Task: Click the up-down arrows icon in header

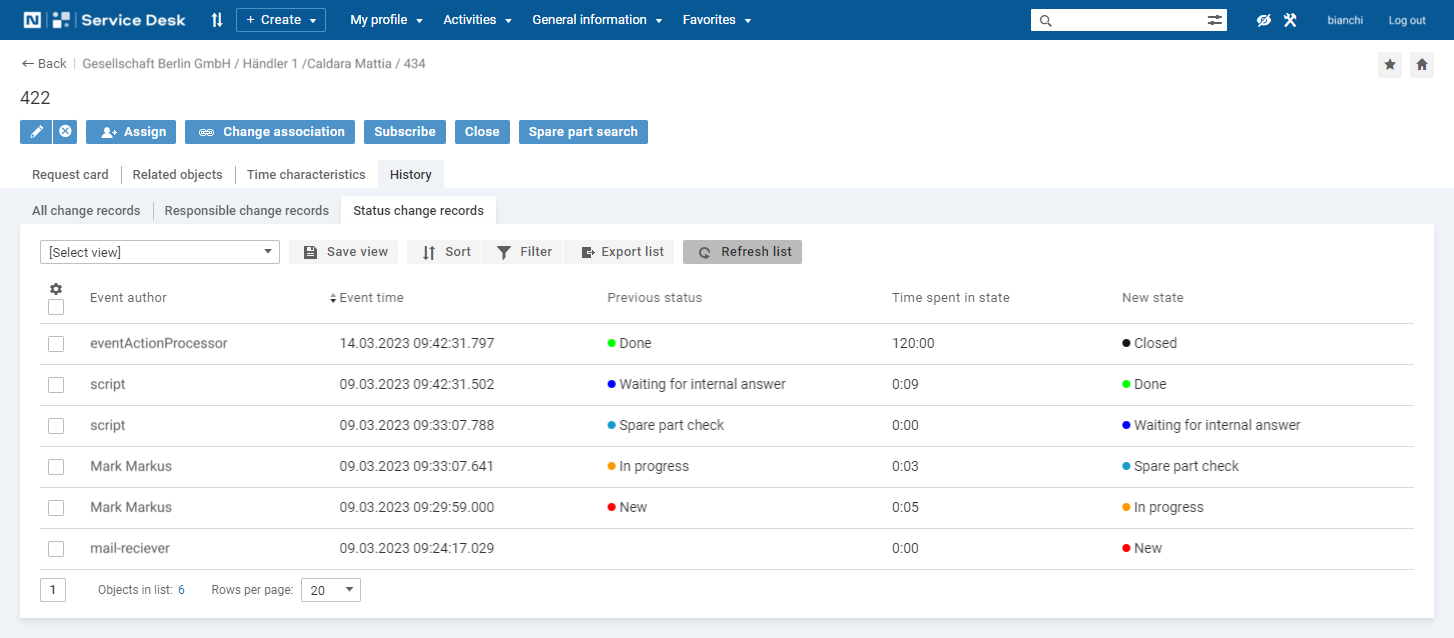Action: click(x=217, y=20)
